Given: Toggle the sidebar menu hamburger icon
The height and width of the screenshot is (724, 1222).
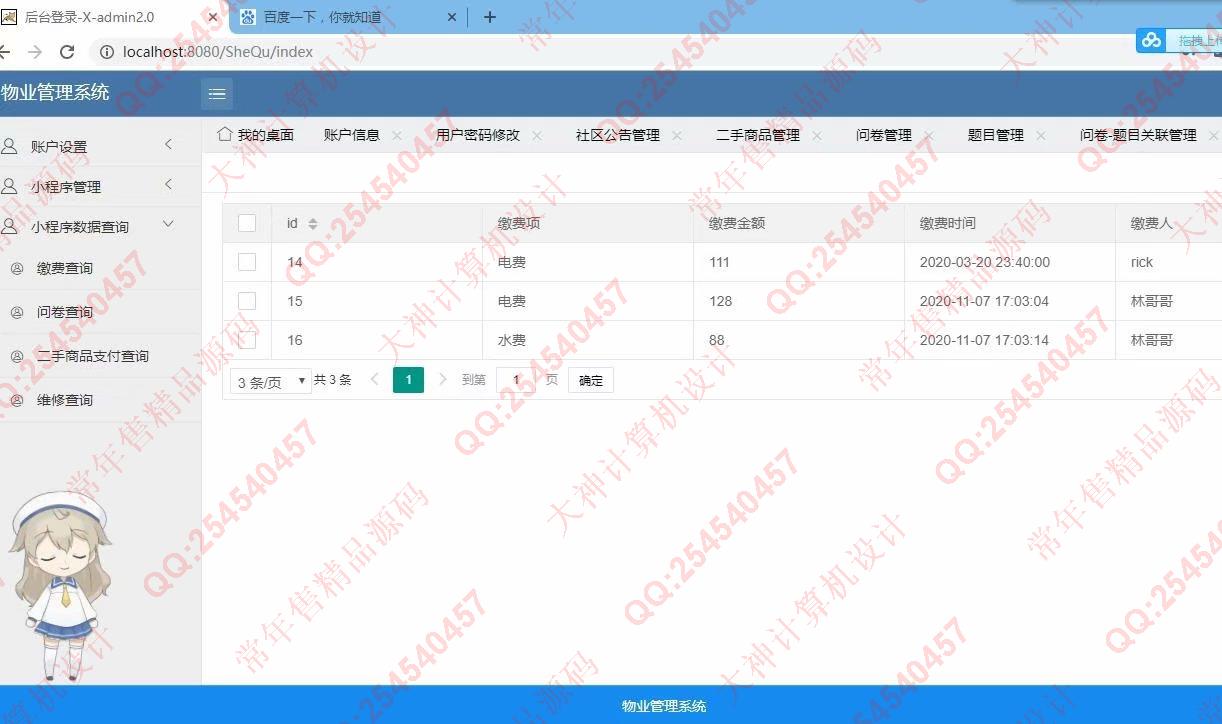Looking at the screenshot, I should pos(217,94).
